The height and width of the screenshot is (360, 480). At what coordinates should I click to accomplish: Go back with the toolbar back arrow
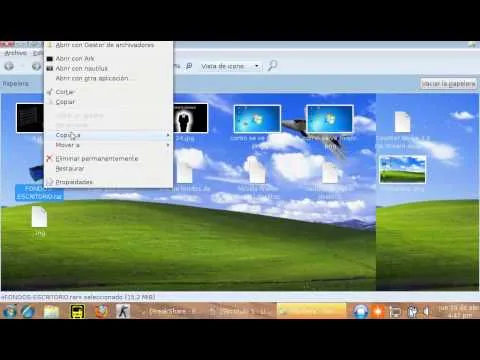point(9,66)
